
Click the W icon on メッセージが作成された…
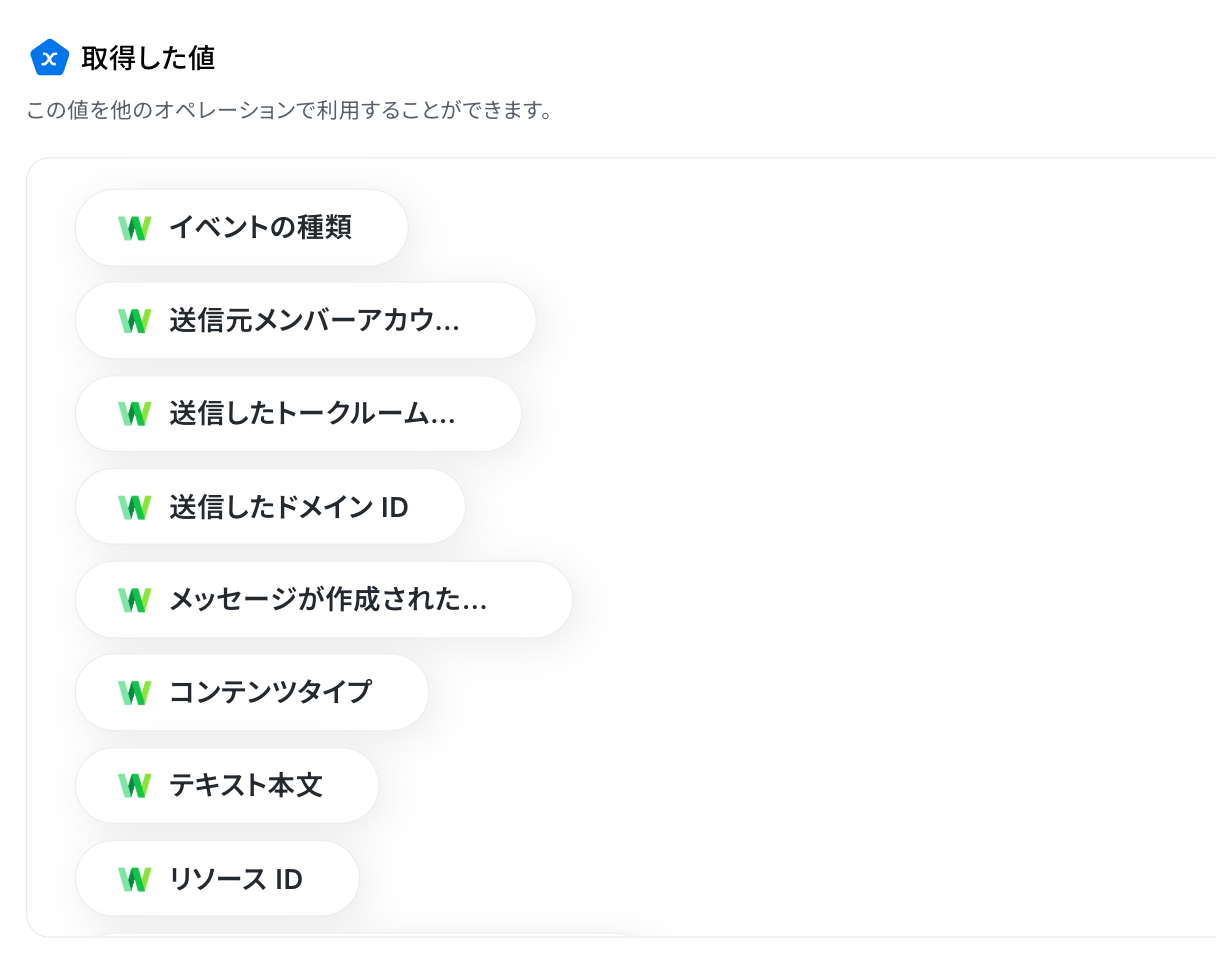(134, 600)
